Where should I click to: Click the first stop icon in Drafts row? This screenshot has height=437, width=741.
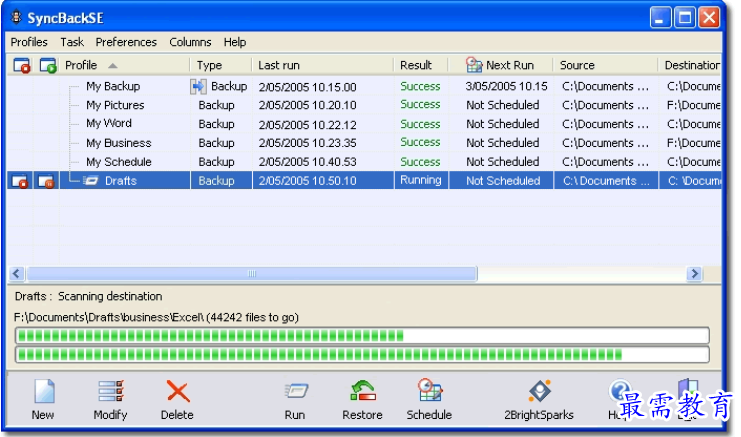pyautogui.click(x=20, y=181)
